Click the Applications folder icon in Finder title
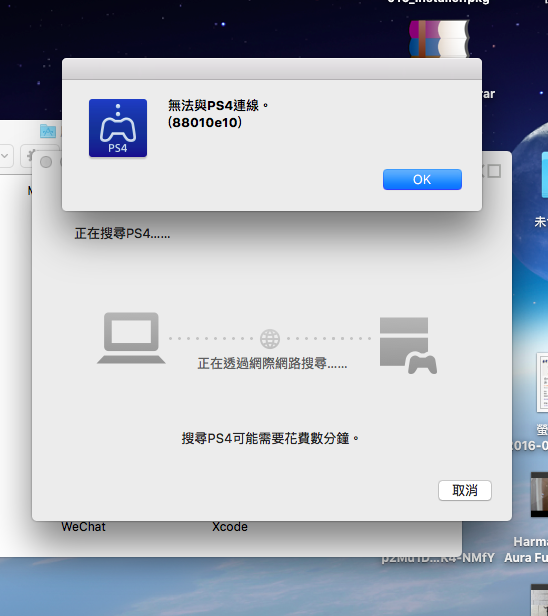The image size is (548, 616). point(48,131)
